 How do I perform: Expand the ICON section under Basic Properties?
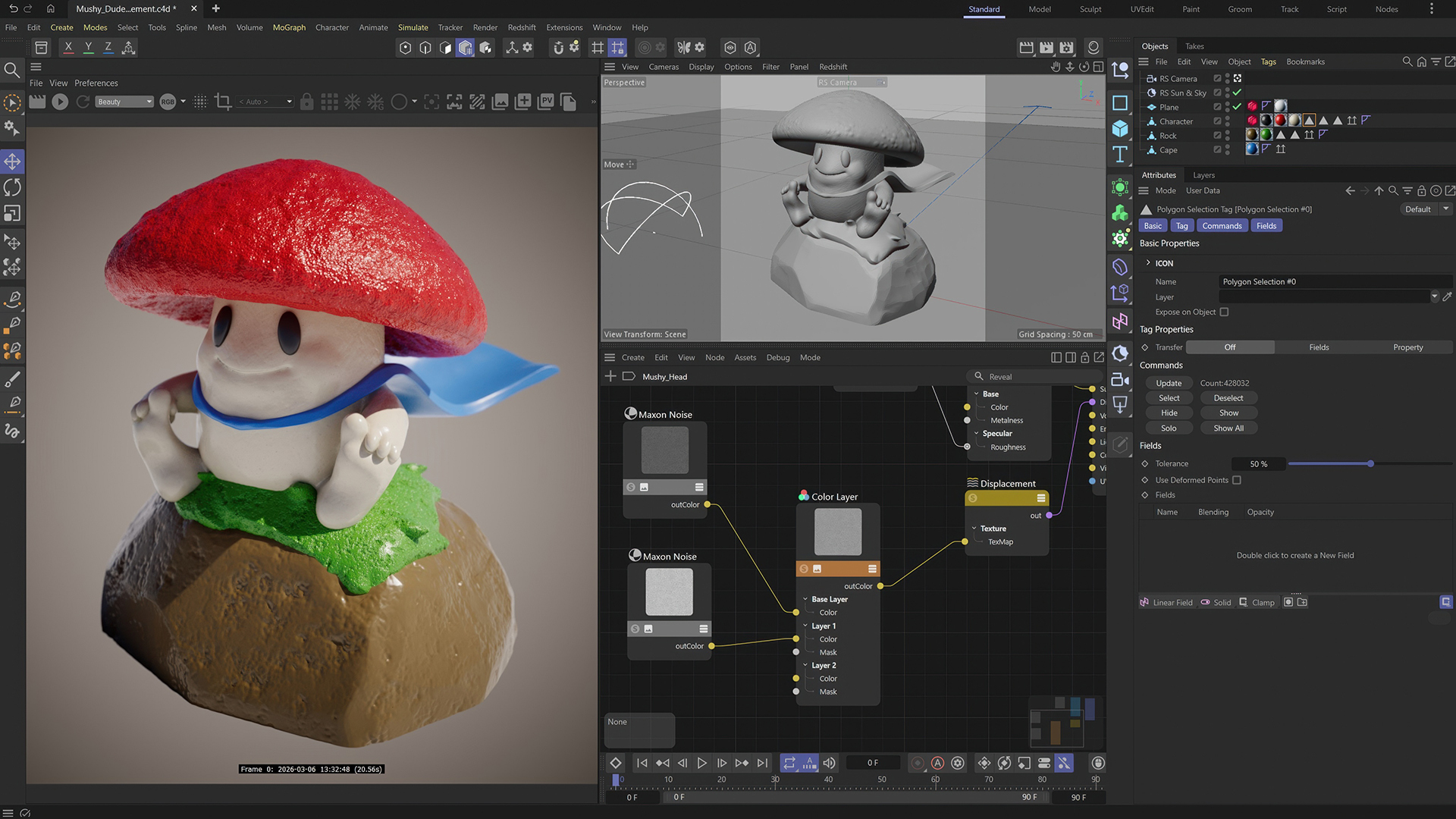[1148, 262]
